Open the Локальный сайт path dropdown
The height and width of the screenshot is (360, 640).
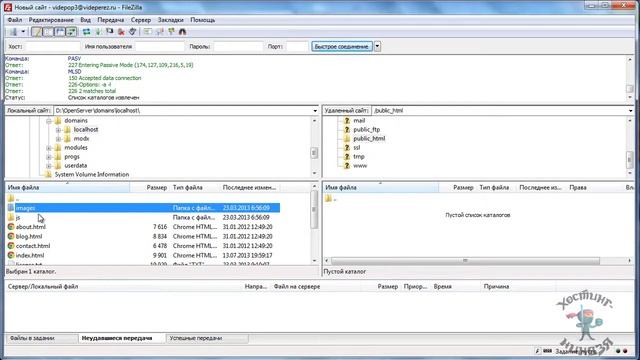click(x=315, y=111)
